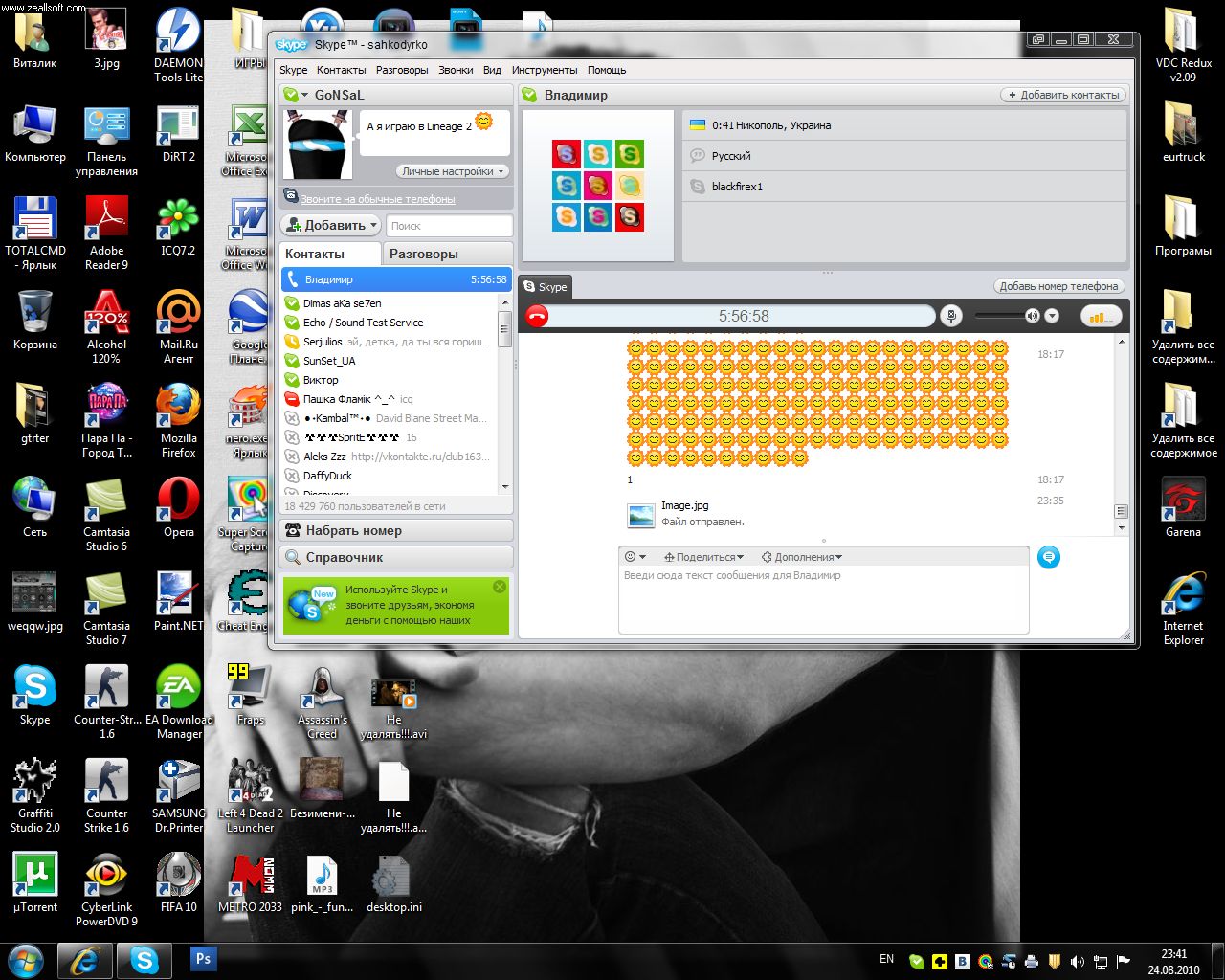Open Paint.NET desktop icon

pyautogui.click(x=179, y=601)
